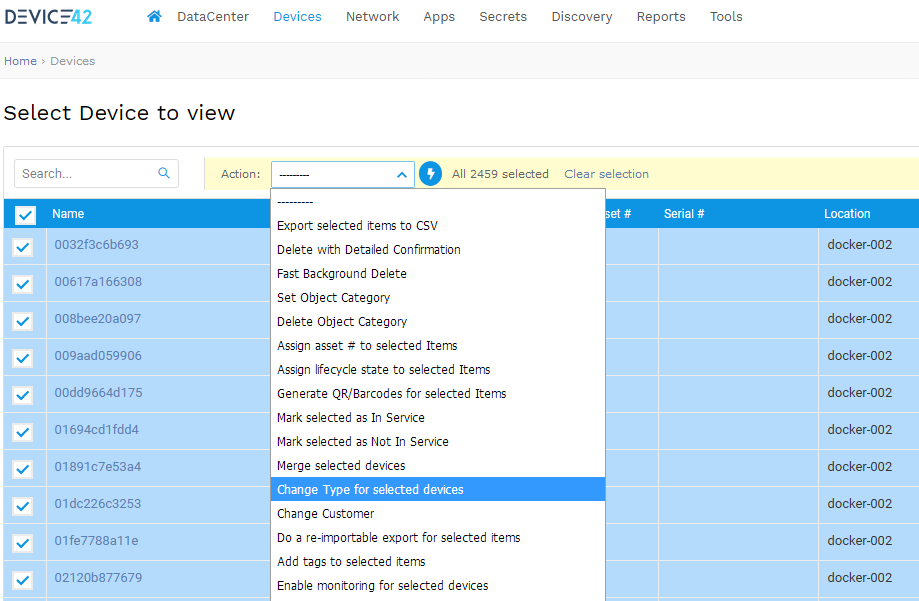Image resolution: width=919 pixels, height=601 pixels.
Task: Click the Home breadcrumb link
Action: click(x=20, y=61)
